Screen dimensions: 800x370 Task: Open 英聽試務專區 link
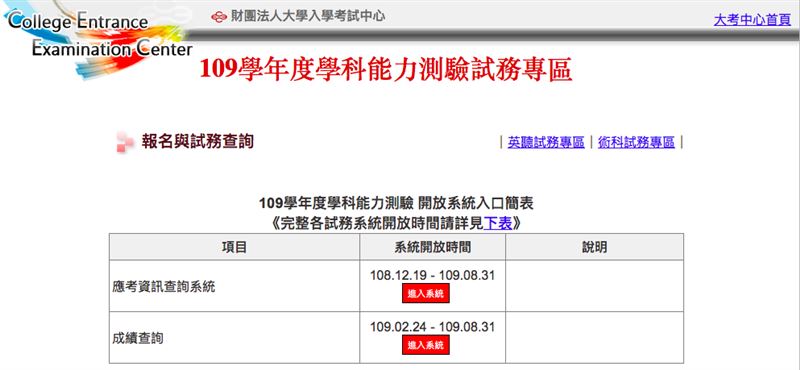click(546, 142)
